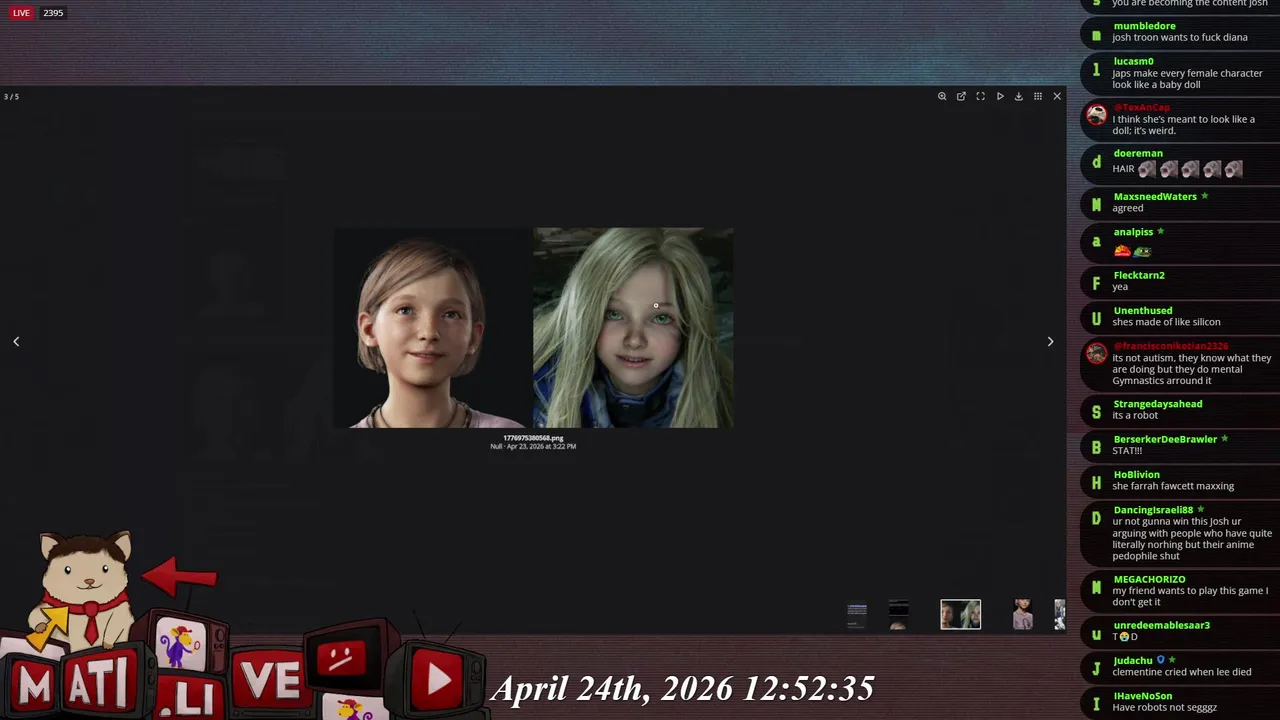
Task: Click username MEGACHORIZO in chat
Action: coord(1149,580)
